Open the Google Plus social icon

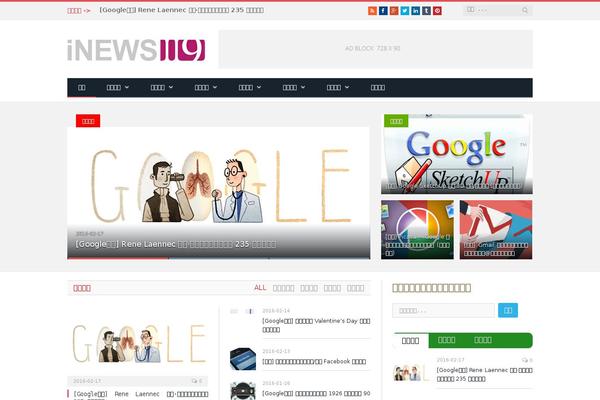pos(394,11)
